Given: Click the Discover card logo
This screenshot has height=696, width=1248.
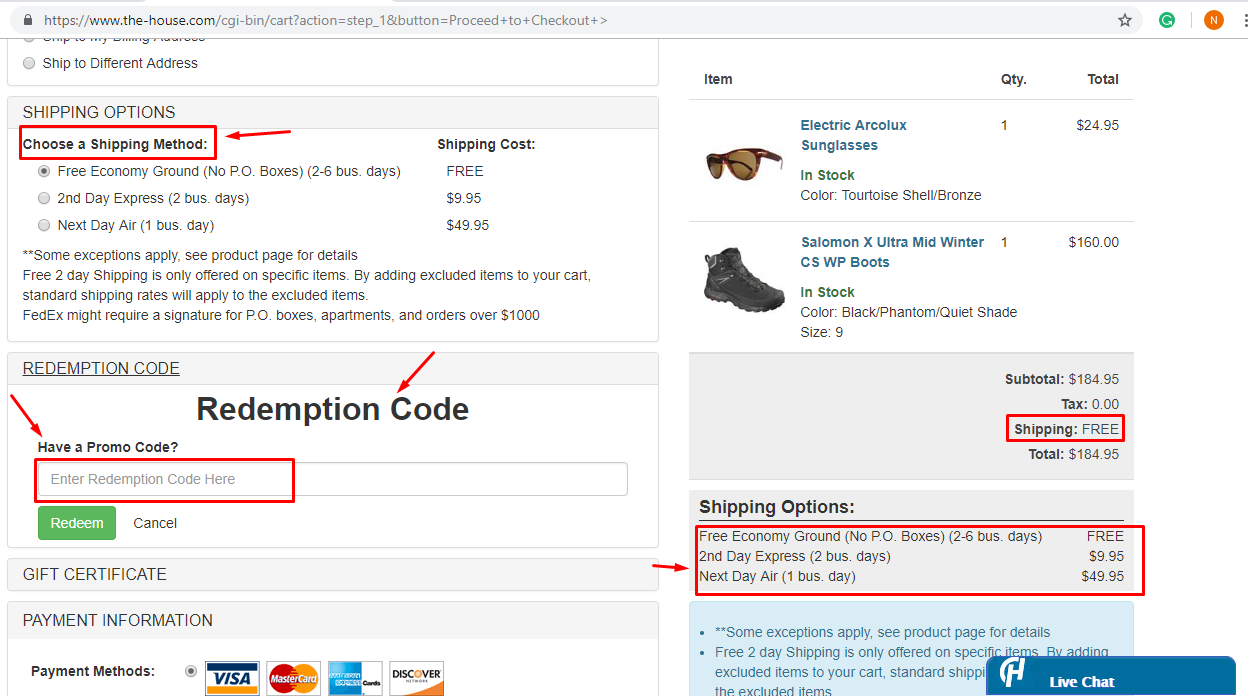Looking at the screenshot, I should click(x=416, y=679).
